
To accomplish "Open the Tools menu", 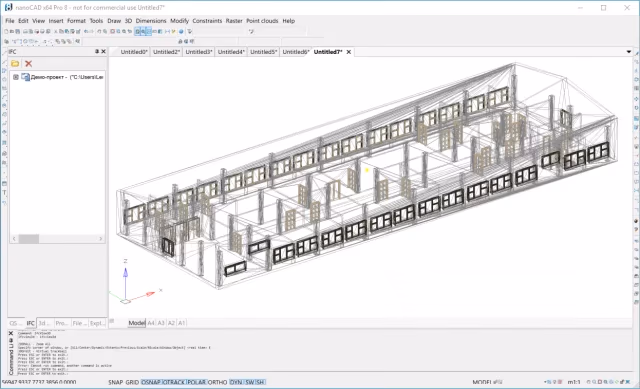I will 96,21.
